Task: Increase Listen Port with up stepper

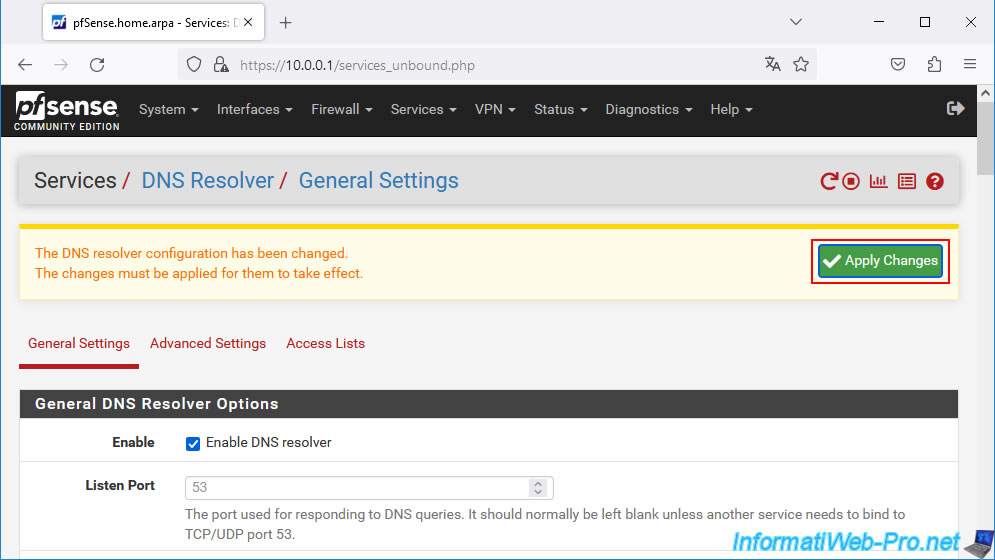Action: click(538, 483)
